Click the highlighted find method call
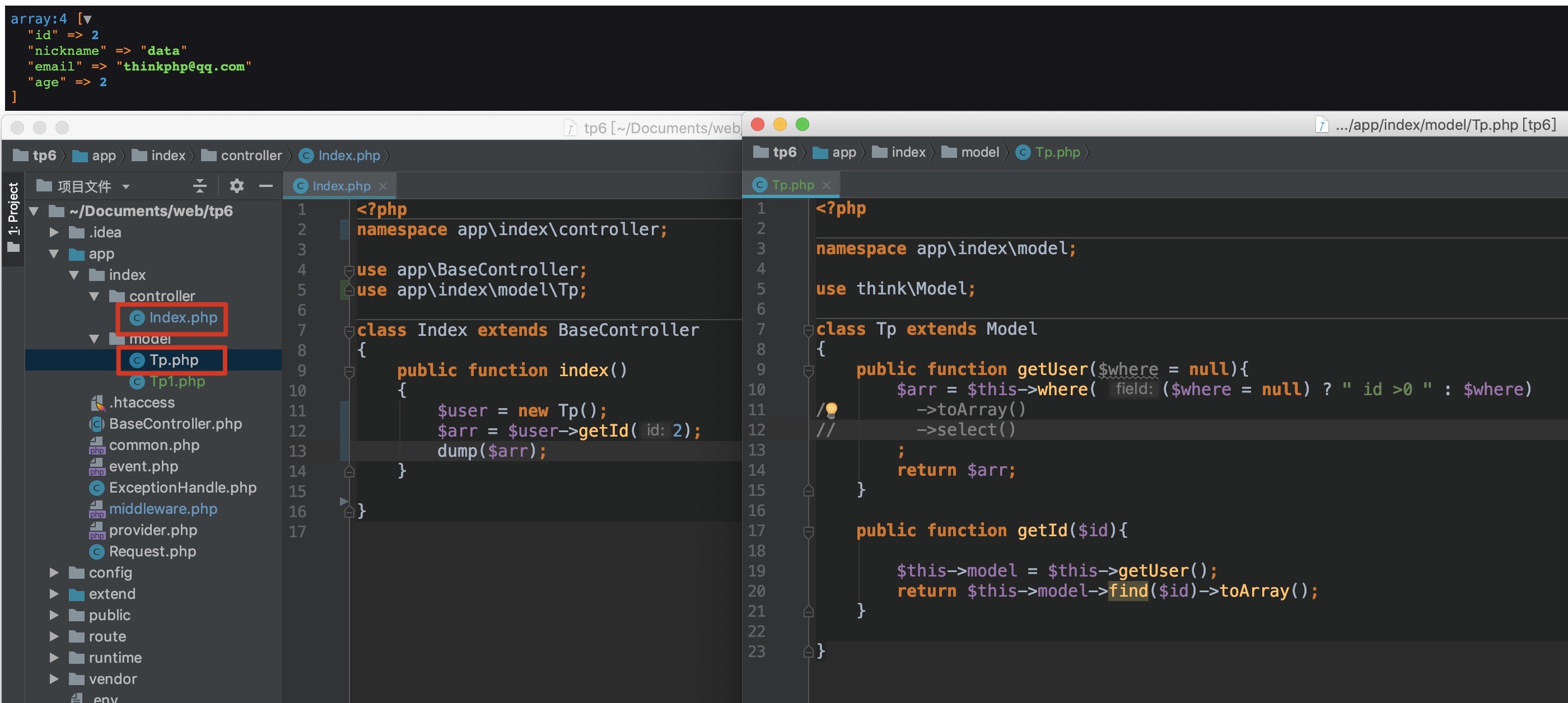 [x=1128, y=590]
